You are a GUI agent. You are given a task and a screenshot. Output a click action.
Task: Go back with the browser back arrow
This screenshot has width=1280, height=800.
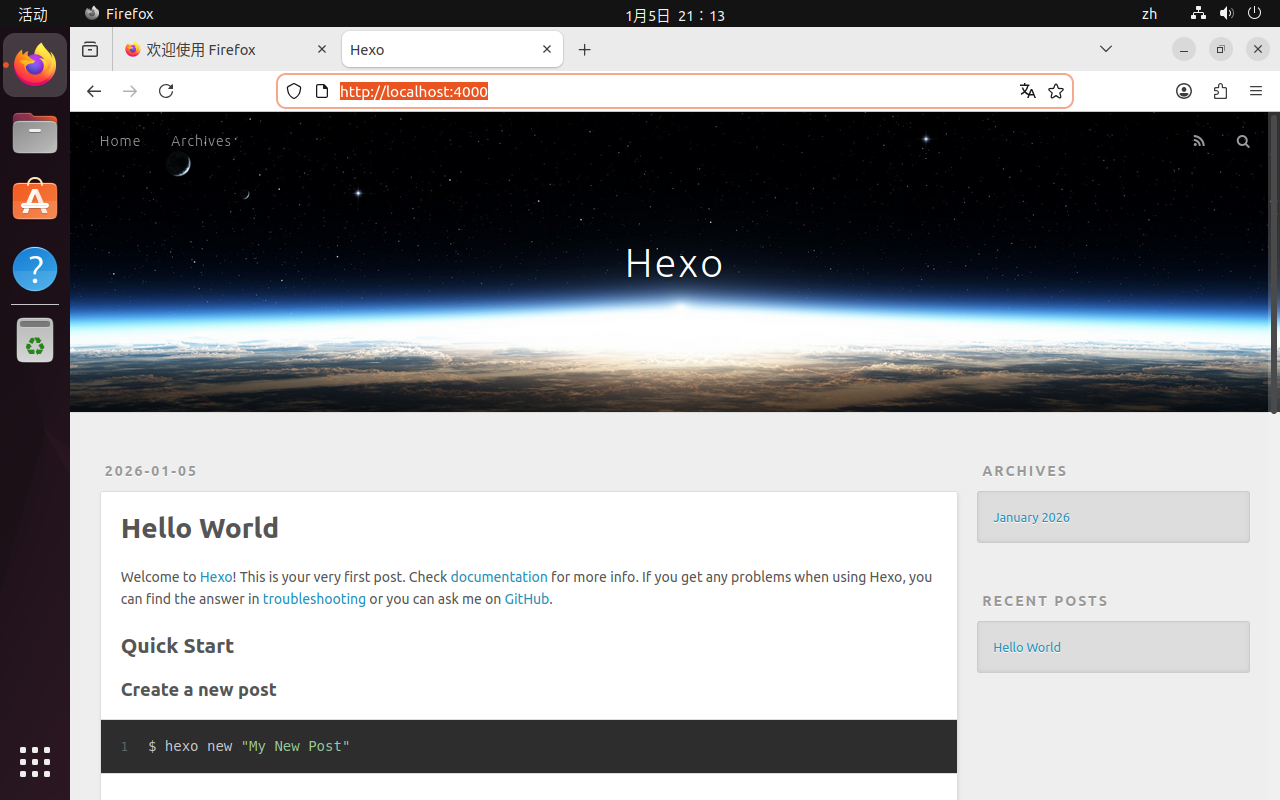(x=94, y=91)
